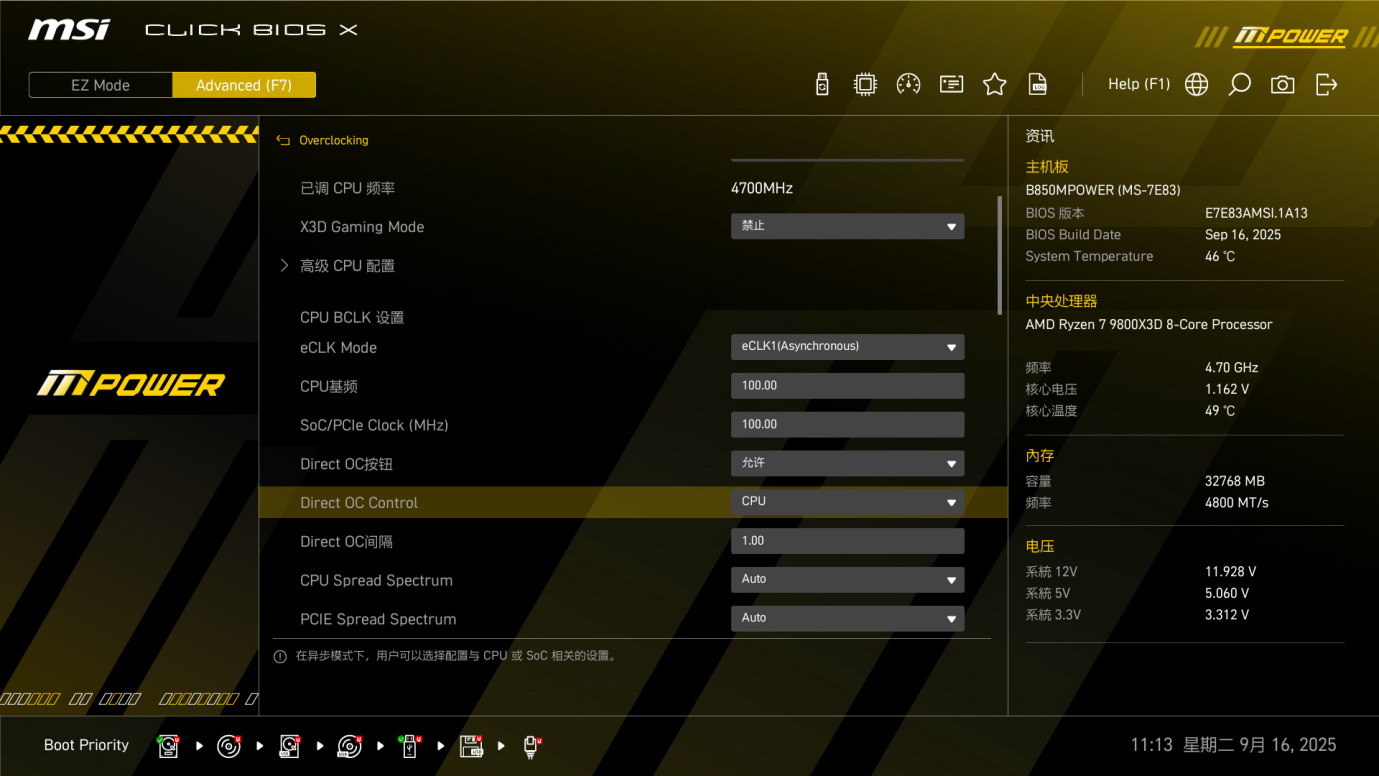Click the BIOS version E7E83AMSI.1A13
The height and width of the screenshot is (776, 1379).
pos(1256,213)
